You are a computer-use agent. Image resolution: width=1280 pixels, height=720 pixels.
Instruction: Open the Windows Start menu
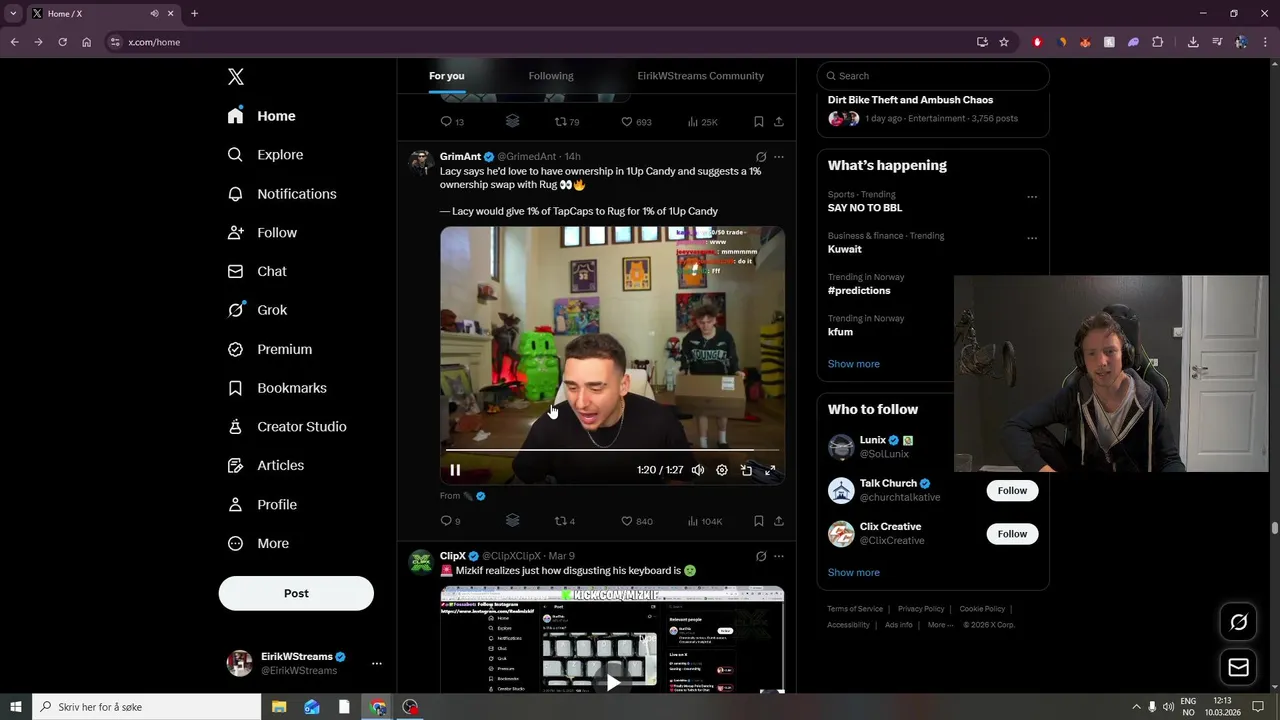(16, 707)
